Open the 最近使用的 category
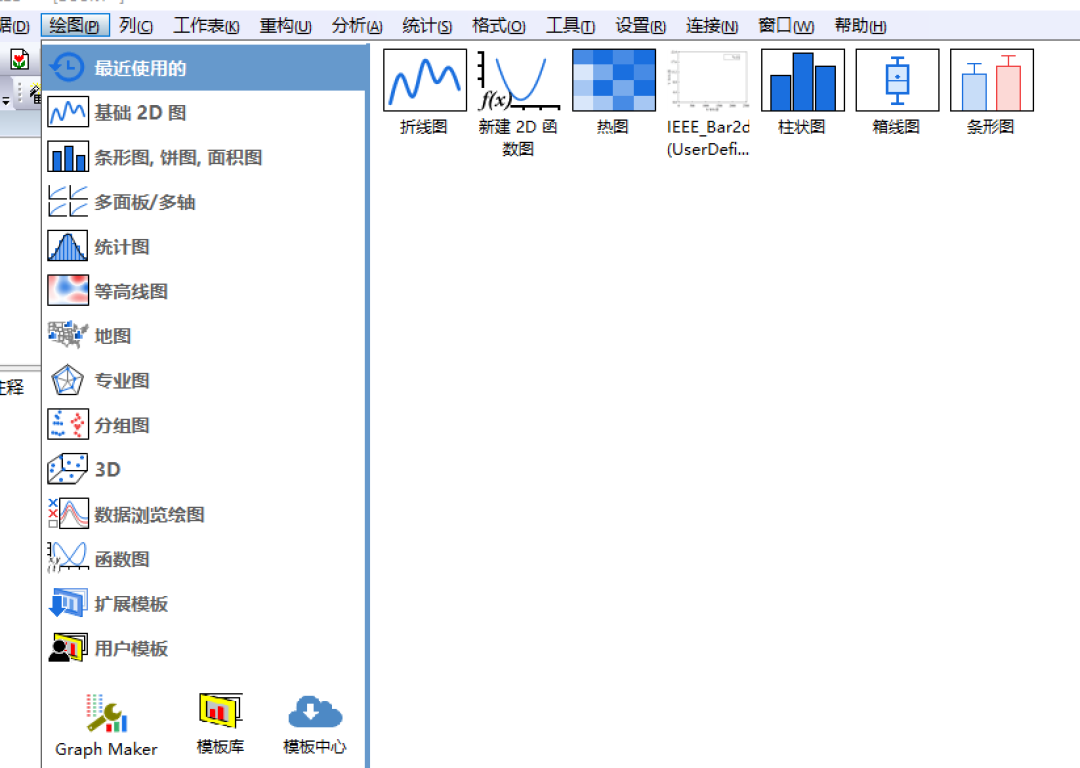Screen dimensions: 1080x768 coord(204,68)
